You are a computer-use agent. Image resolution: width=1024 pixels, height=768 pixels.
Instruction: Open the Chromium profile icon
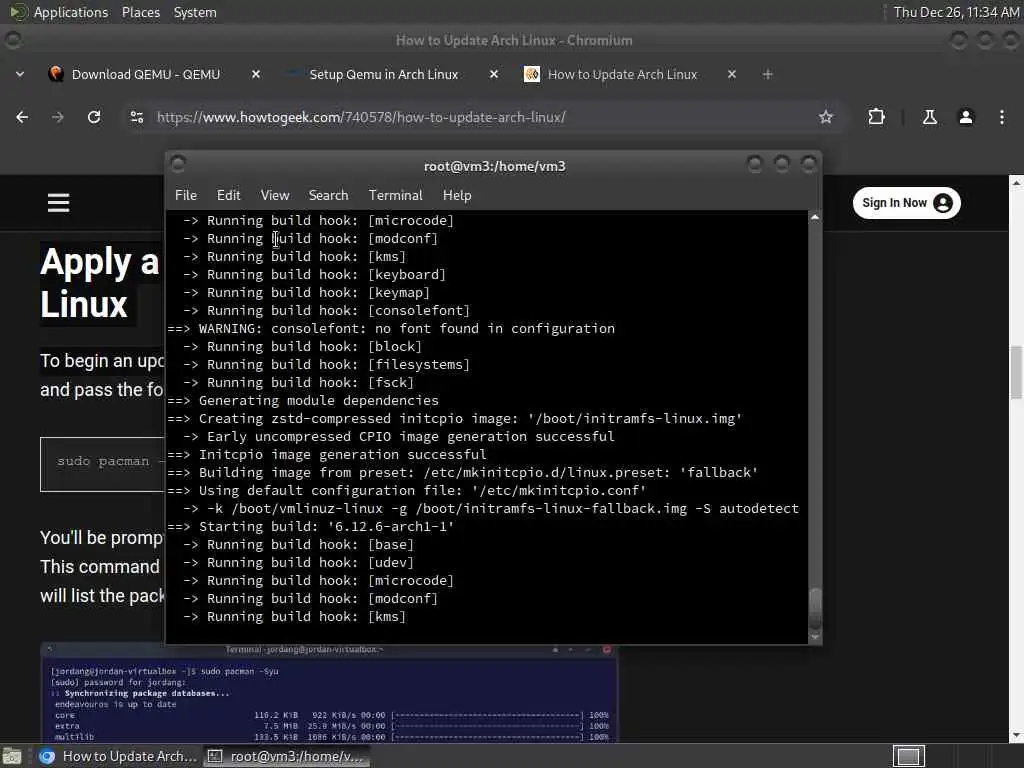pos(966,117)
